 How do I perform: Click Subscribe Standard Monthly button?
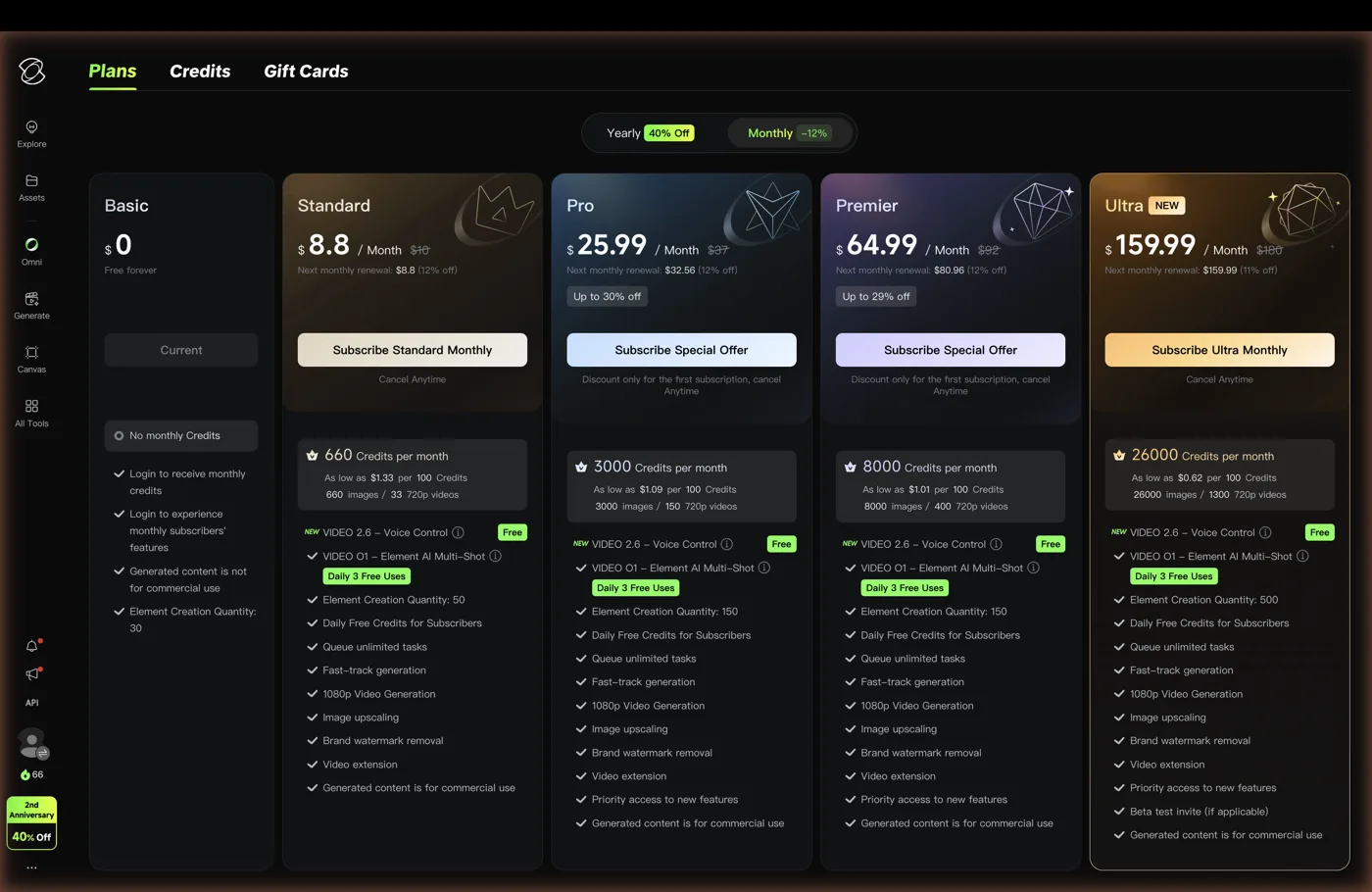pos(412,350)
